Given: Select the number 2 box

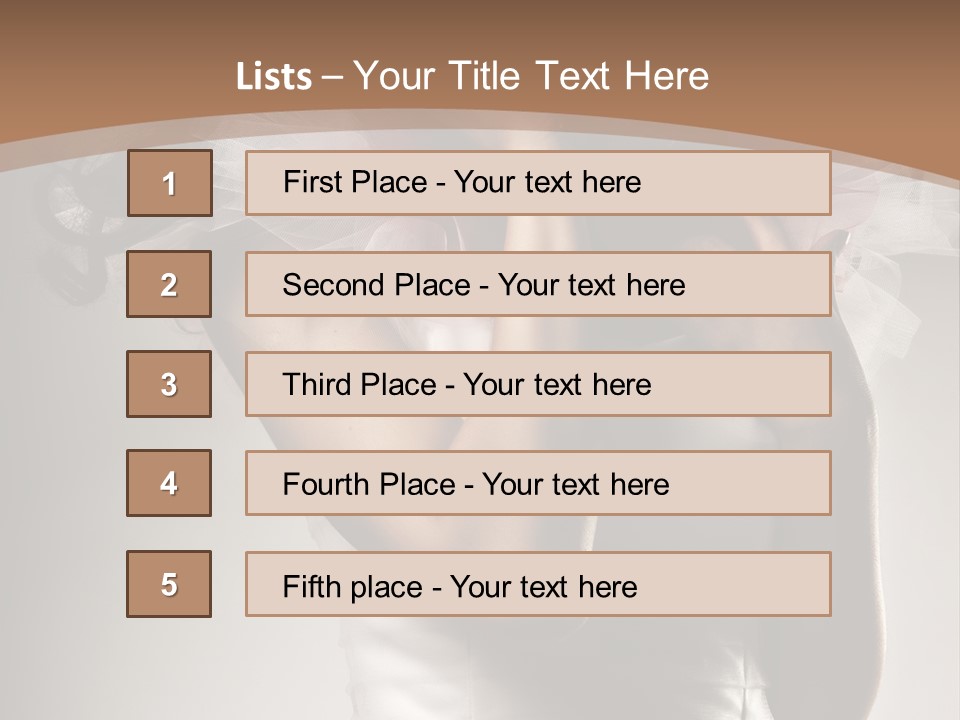Looking at the screenshot, I should [x=169, y=284].
